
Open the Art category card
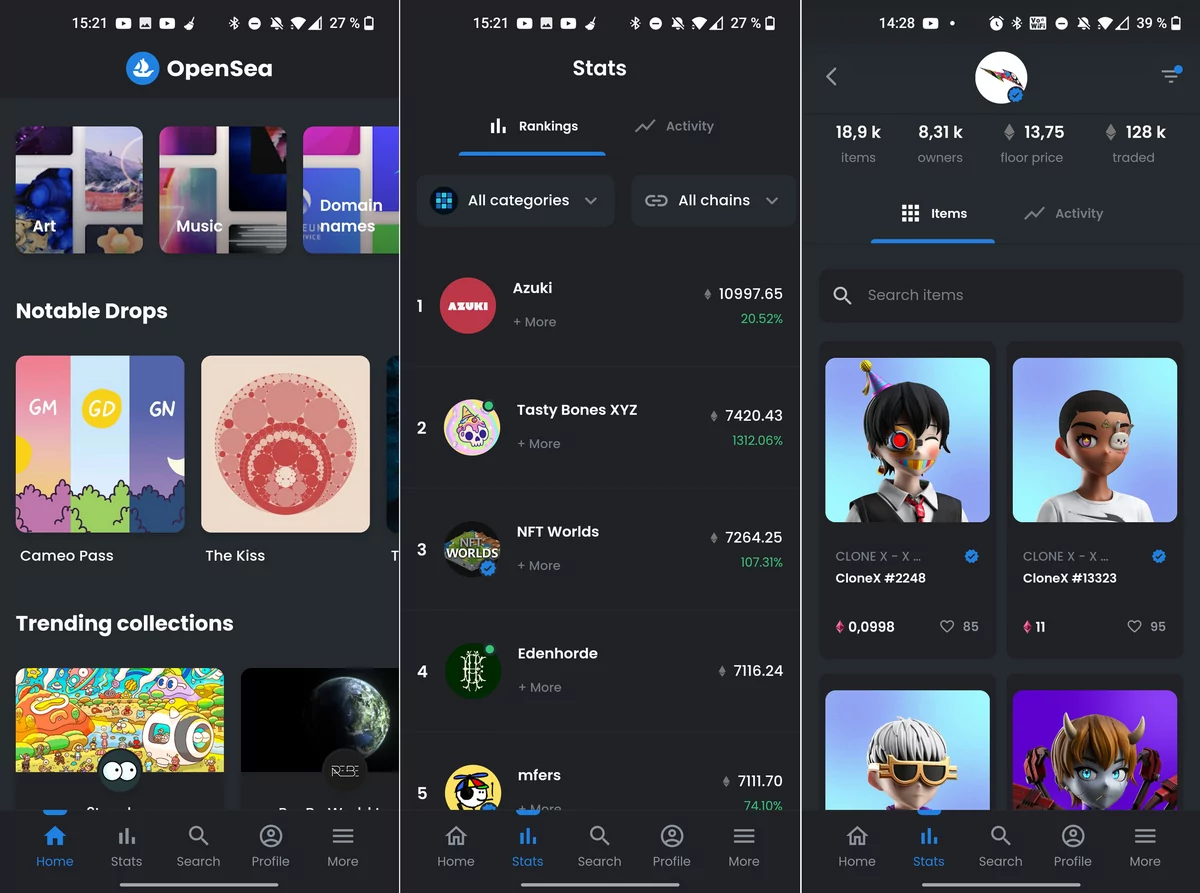pyautogui.click(x=79, y=190)
